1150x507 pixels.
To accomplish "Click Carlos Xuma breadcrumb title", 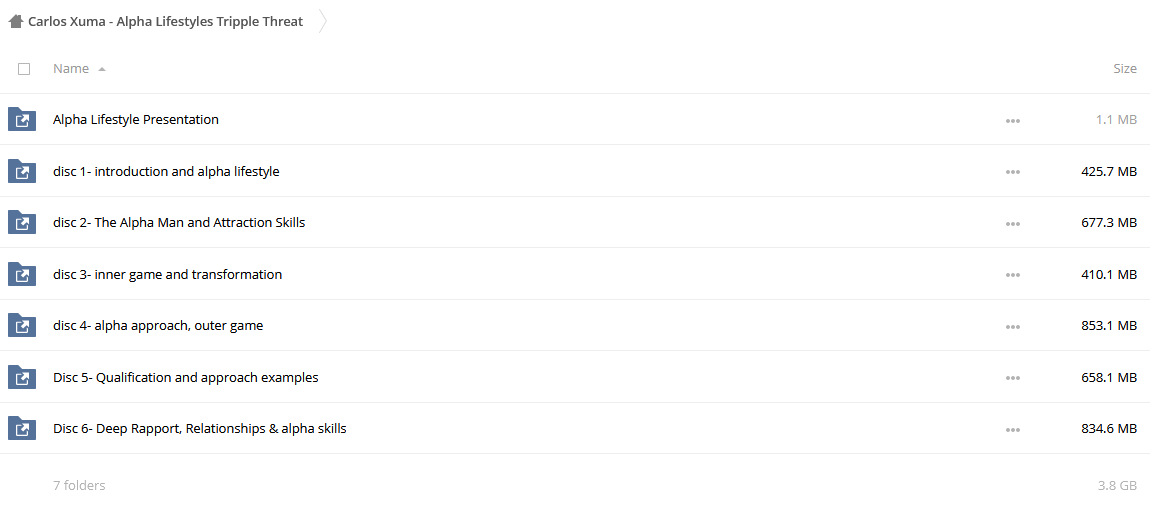I will pyautogui.click(x=165, y=21).
